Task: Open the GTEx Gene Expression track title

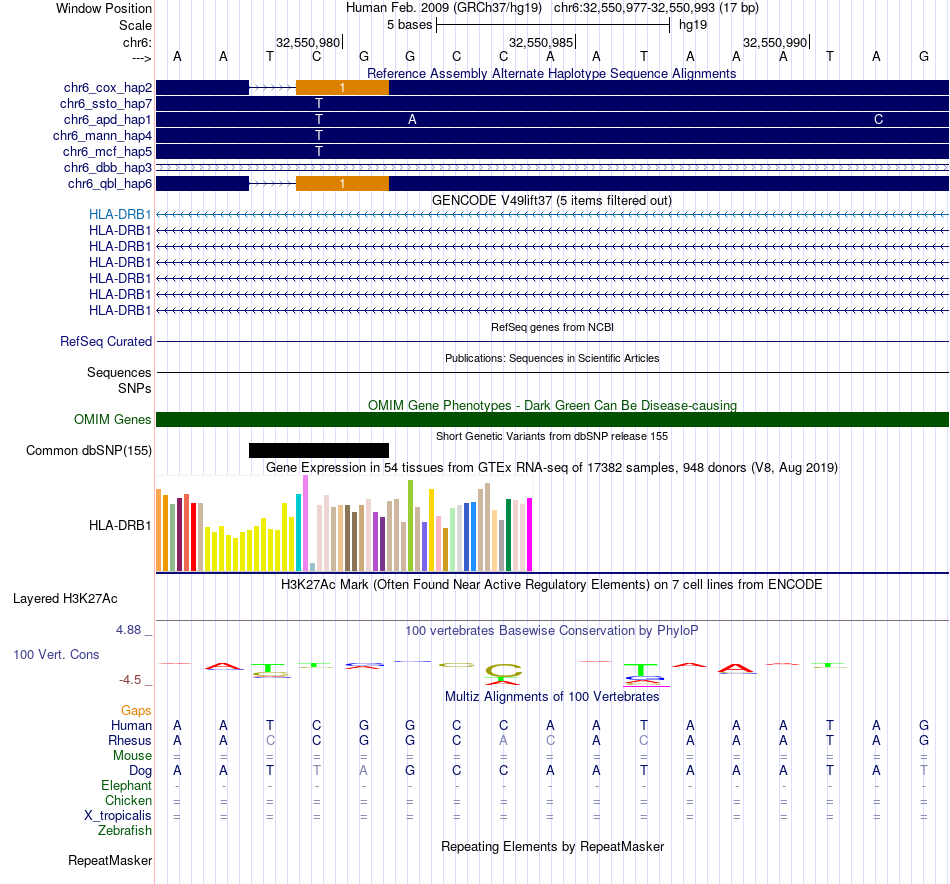Action: 552,468
